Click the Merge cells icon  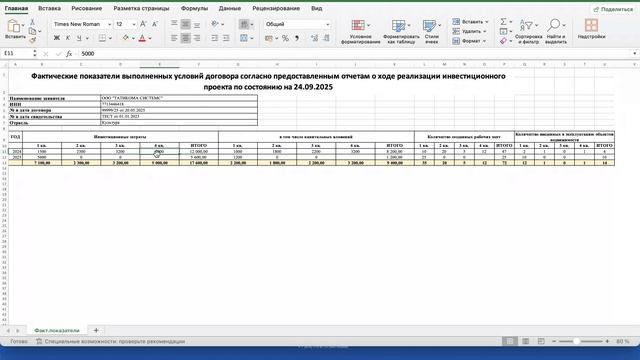244,38
